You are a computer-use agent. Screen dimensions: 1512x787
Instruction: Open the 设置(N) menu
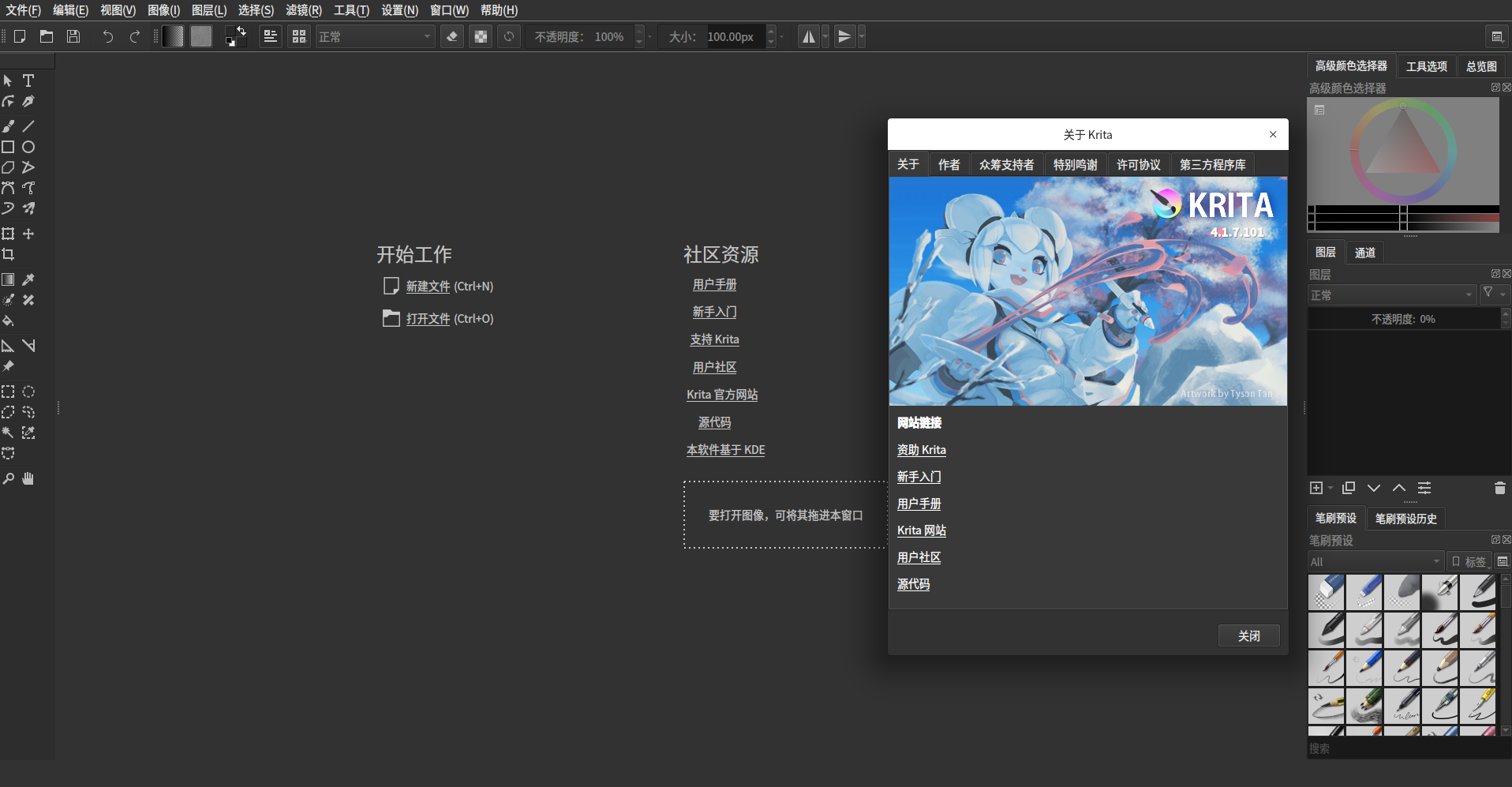point(400,10)
